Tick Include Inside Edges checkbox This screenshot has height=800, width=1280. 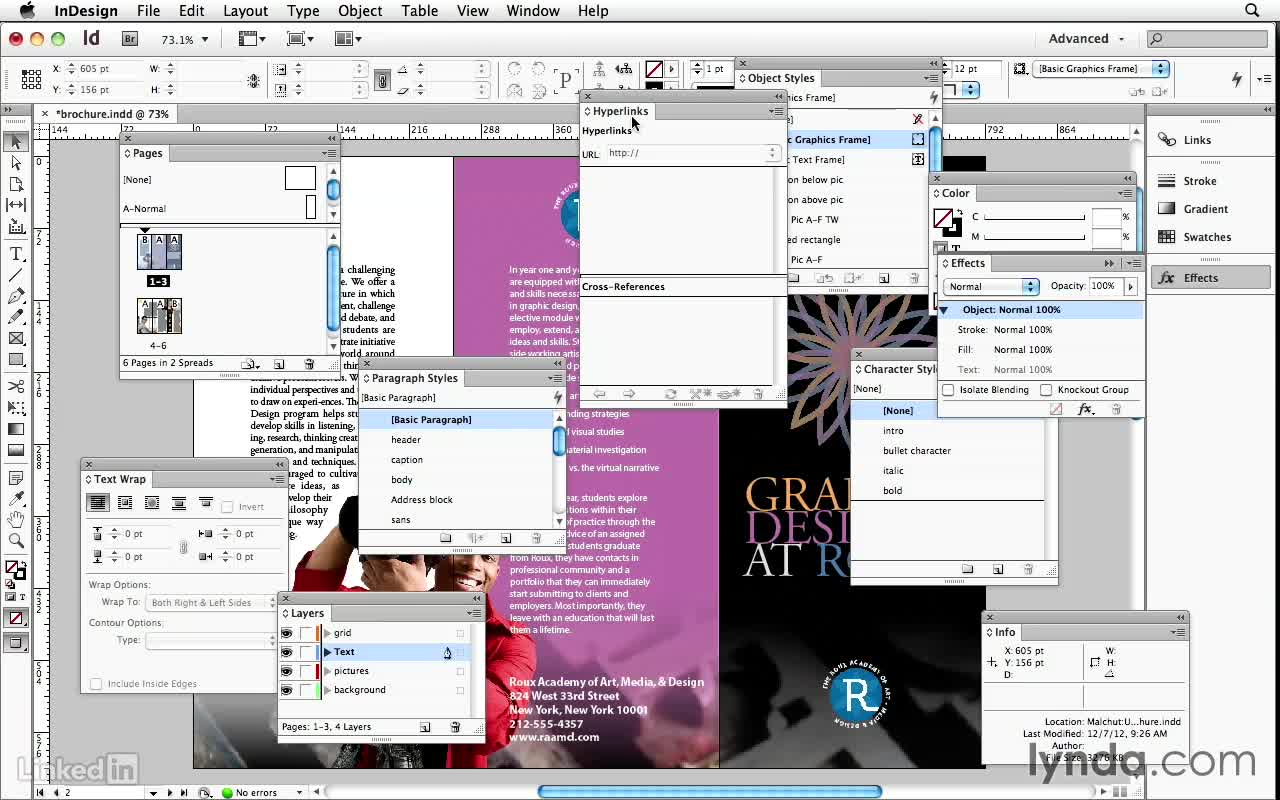(96, 684)
